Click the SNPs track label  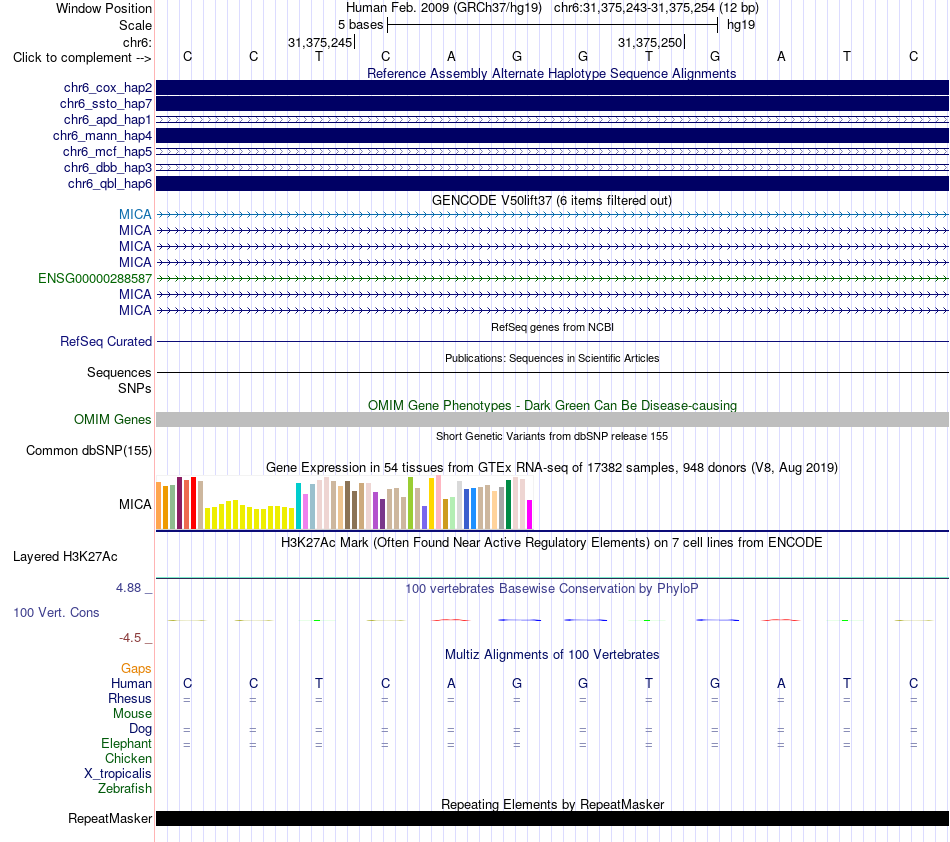coord(135,388)
